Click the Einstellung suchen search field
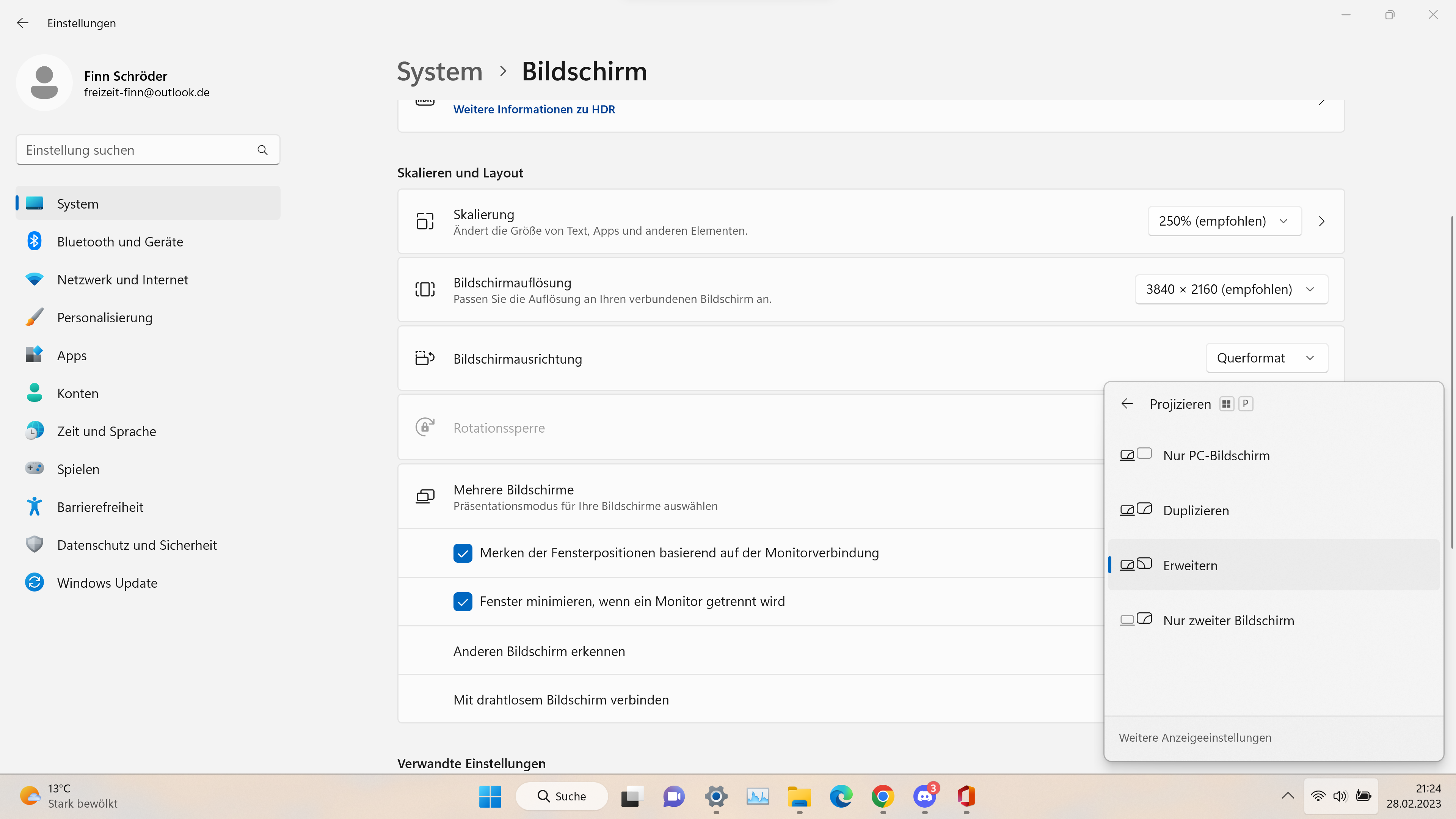 coord(136,150)
